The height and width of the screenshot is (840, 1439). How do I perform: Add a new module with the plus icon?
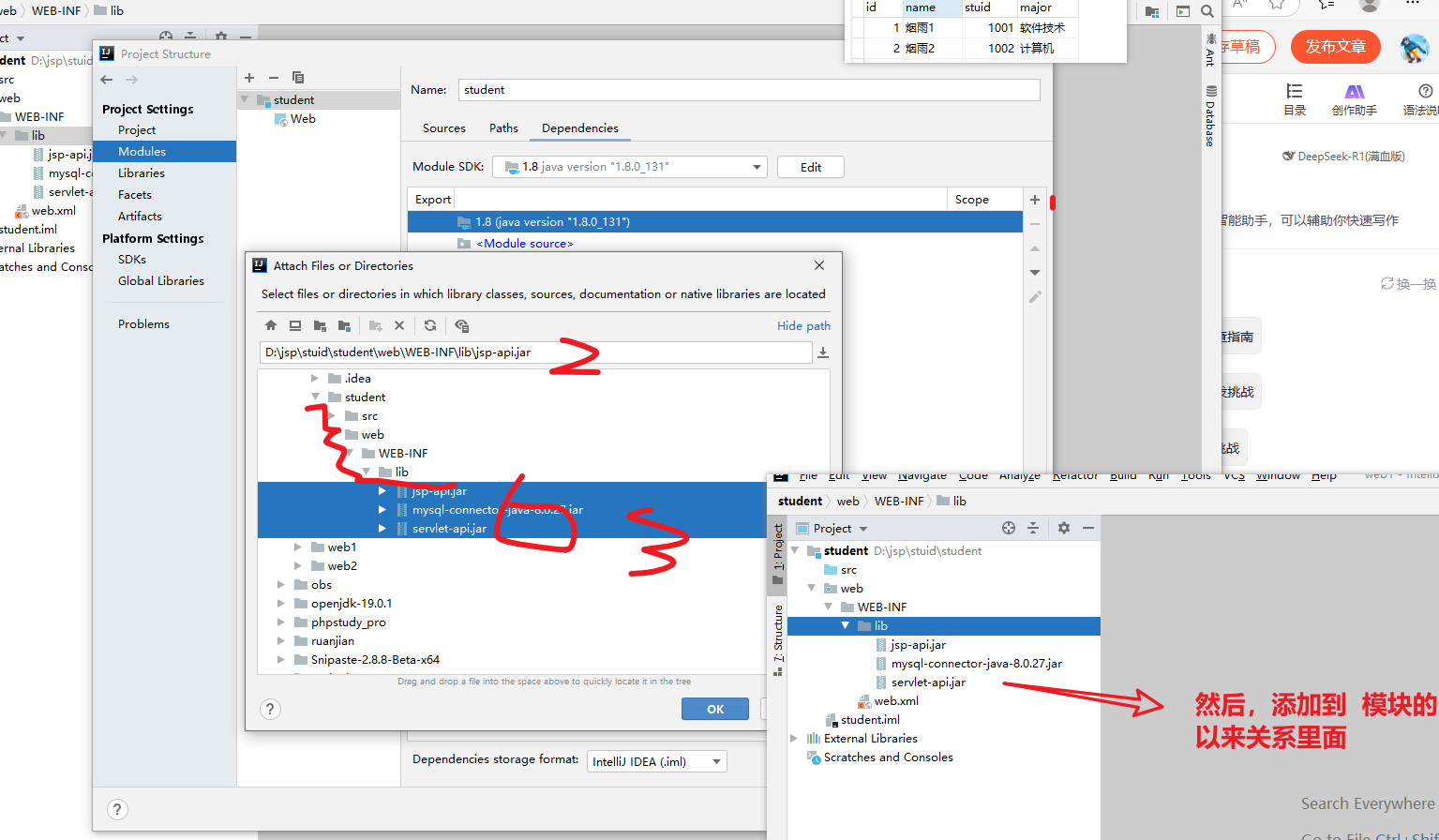pos(249,78)
